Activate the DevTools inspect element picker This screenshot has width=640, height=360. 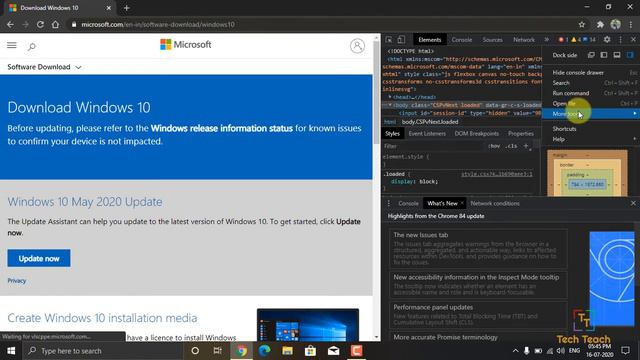389,40
